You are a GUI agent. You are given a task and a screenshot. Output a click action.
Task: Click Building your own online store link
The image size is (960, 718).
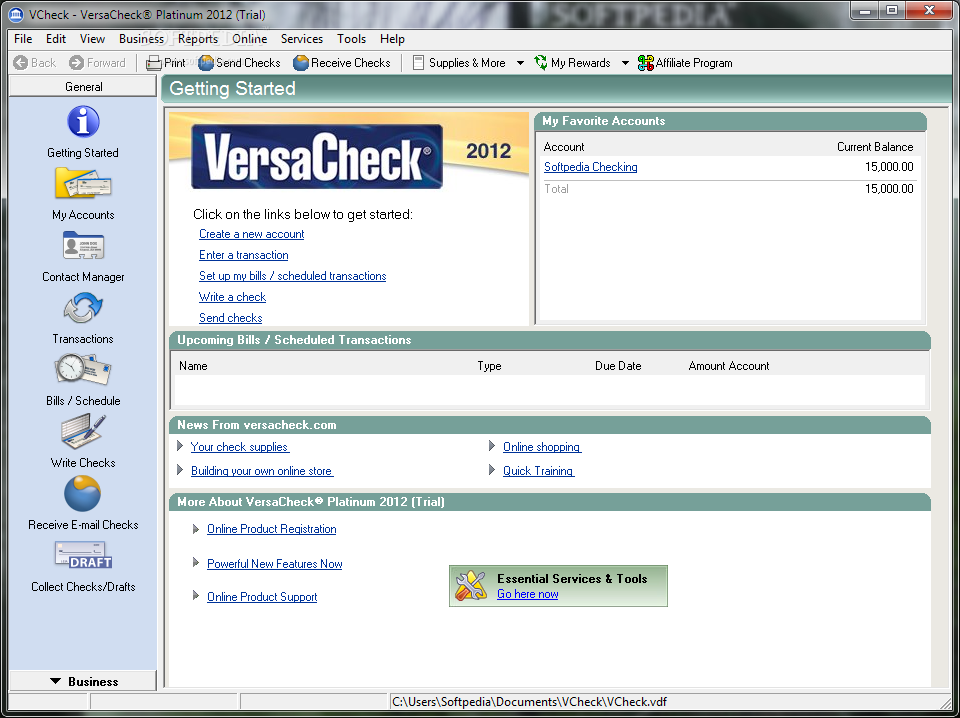(x=262, y=471)
